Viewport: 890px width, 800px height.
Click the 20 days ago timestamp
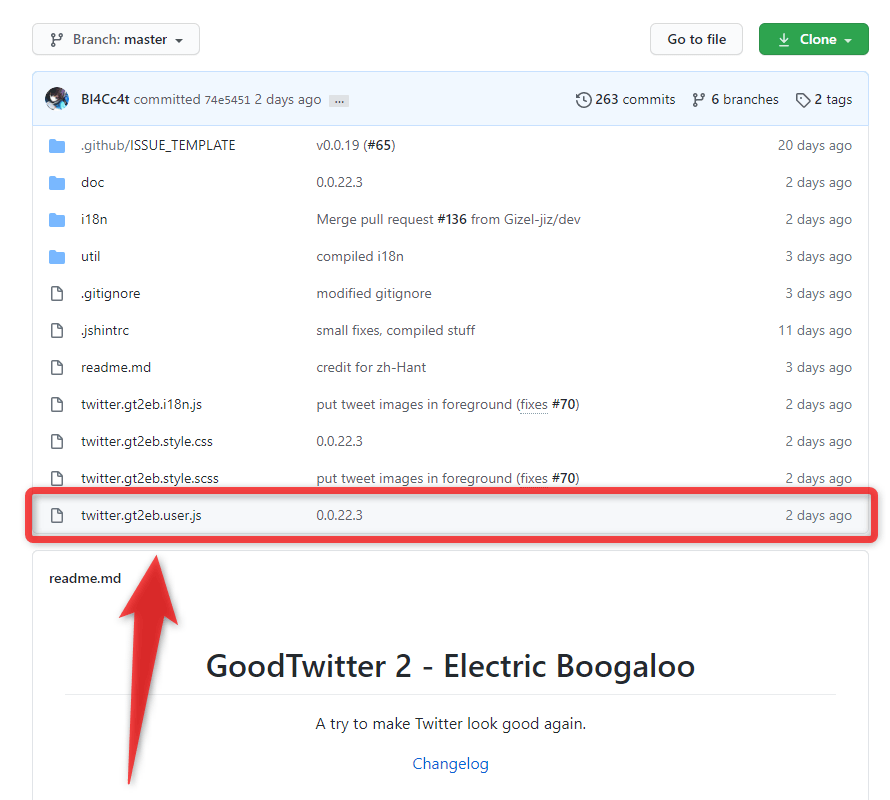815,145
